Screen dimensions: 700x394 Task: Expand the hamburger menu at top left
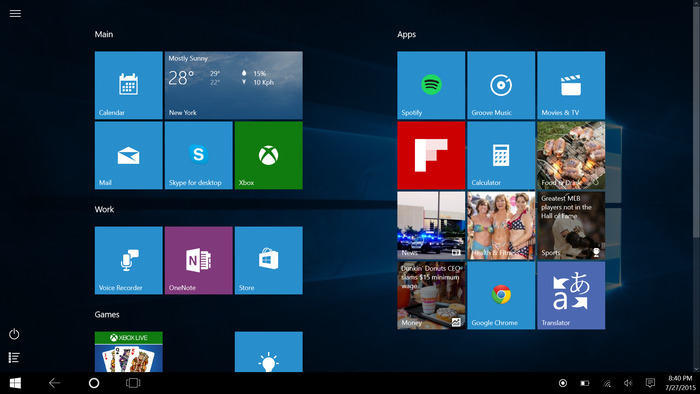coord(15,13)
